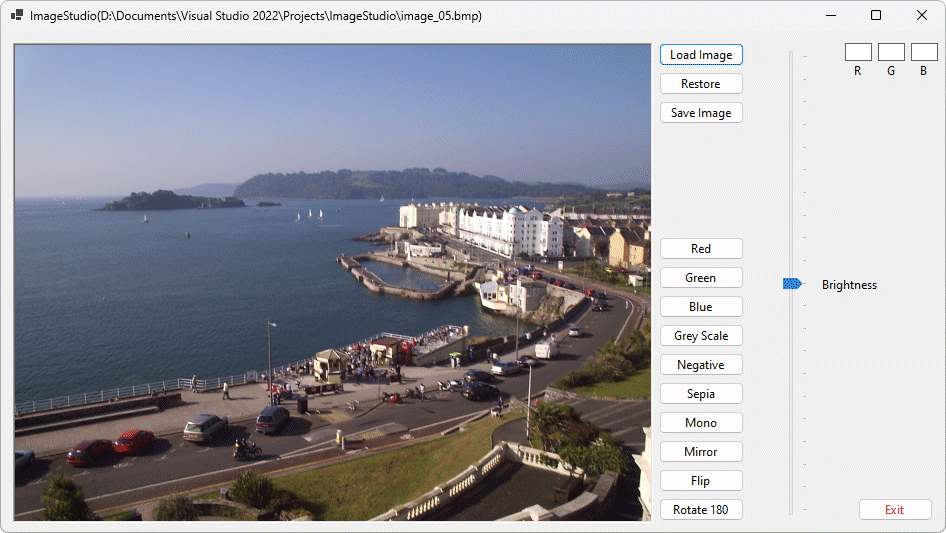Convert image with Grey Scale button

(x=701, y=336)
